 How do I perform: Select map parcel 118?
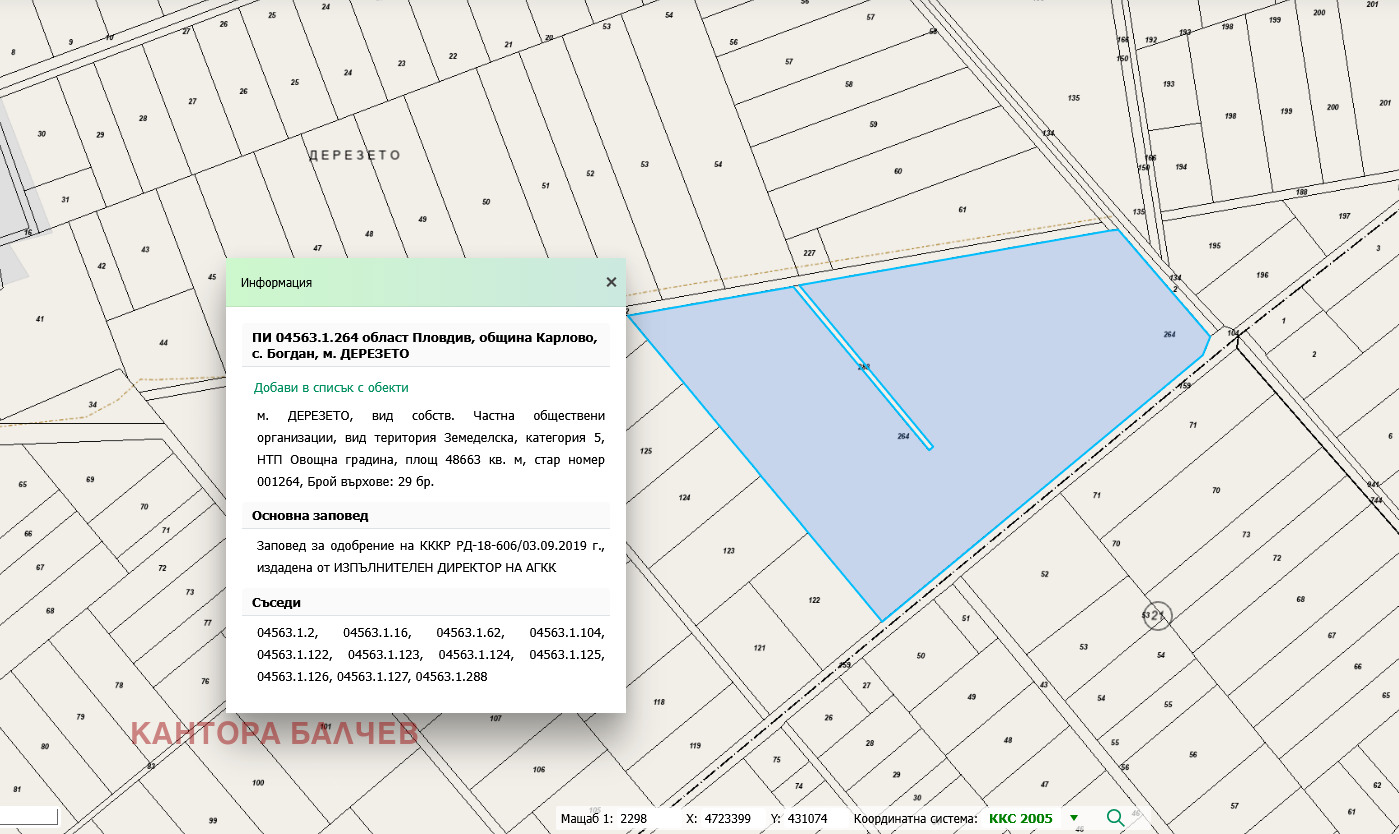[x=659, y=702]
